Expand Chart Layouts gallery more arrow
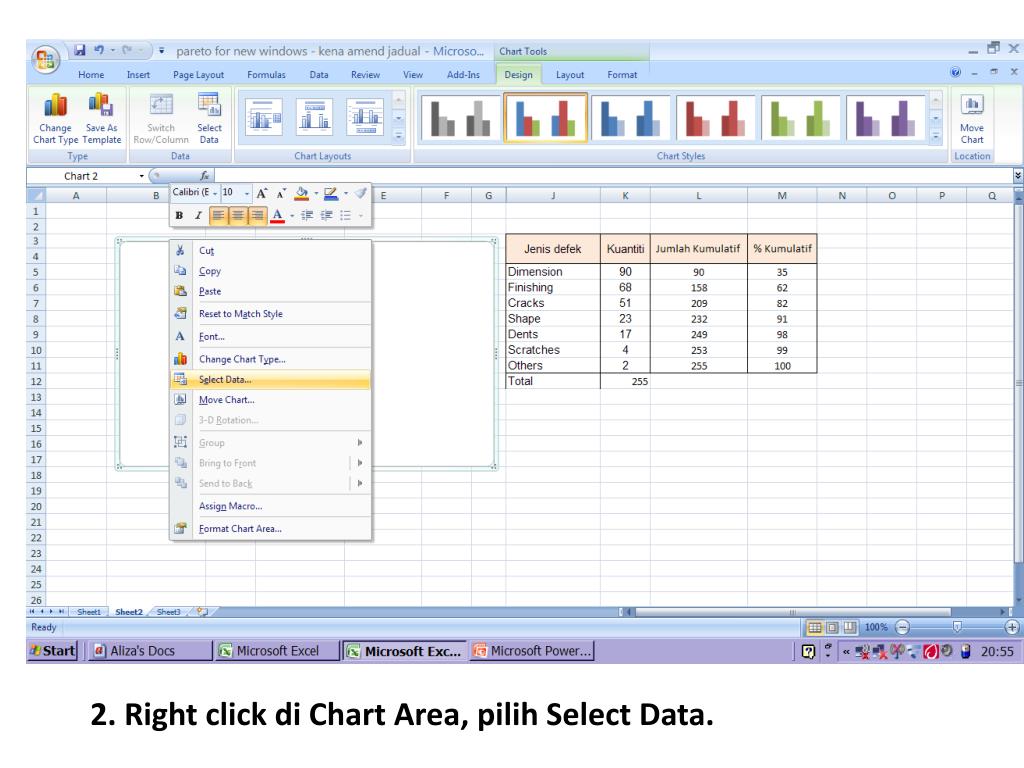The height and width of the screenshot is (768, 1024). coord(398,137)
